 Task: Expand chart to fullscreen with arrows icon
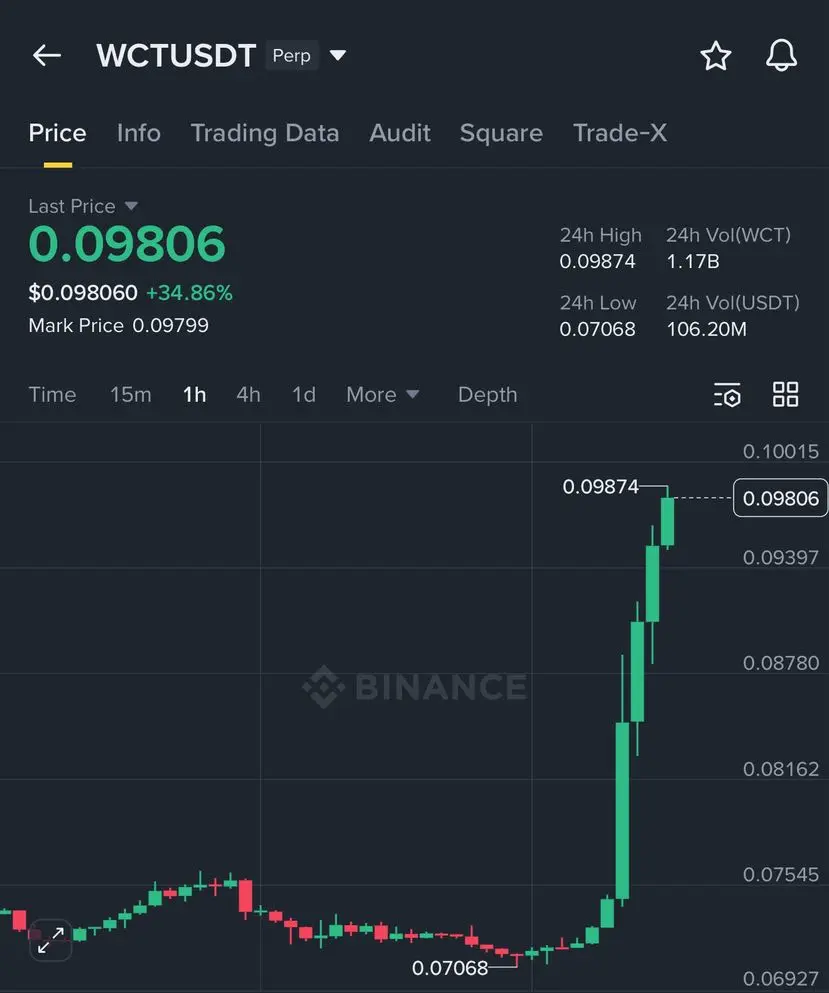click(x=51, y=940)
